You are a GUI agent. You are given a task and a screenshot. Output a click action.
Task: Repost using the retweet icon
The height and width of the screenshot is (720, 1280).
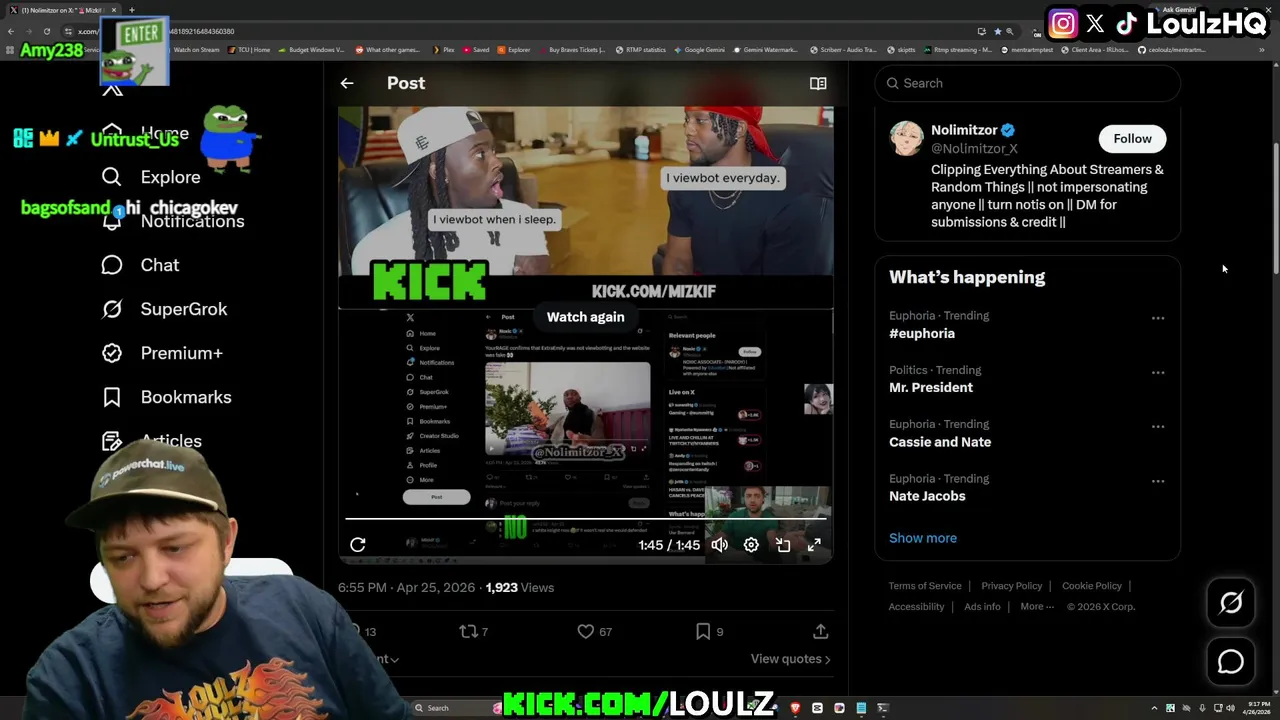click(468, 632)
